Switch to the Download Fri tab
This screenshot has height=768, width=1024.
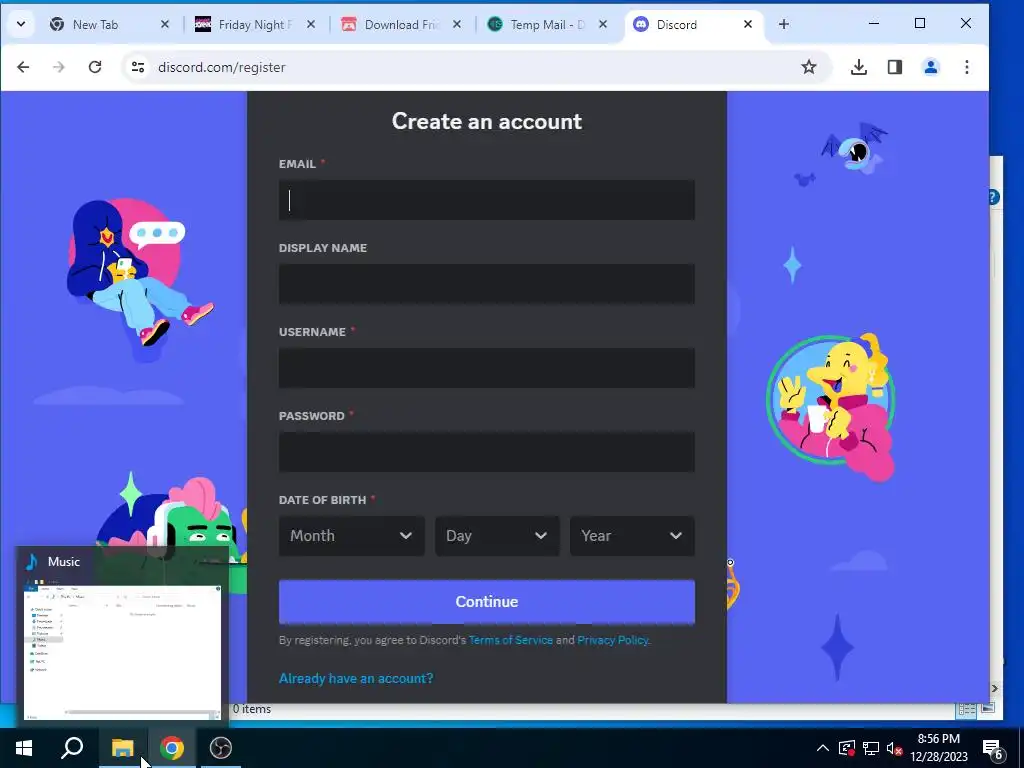(x=400, y=25)
